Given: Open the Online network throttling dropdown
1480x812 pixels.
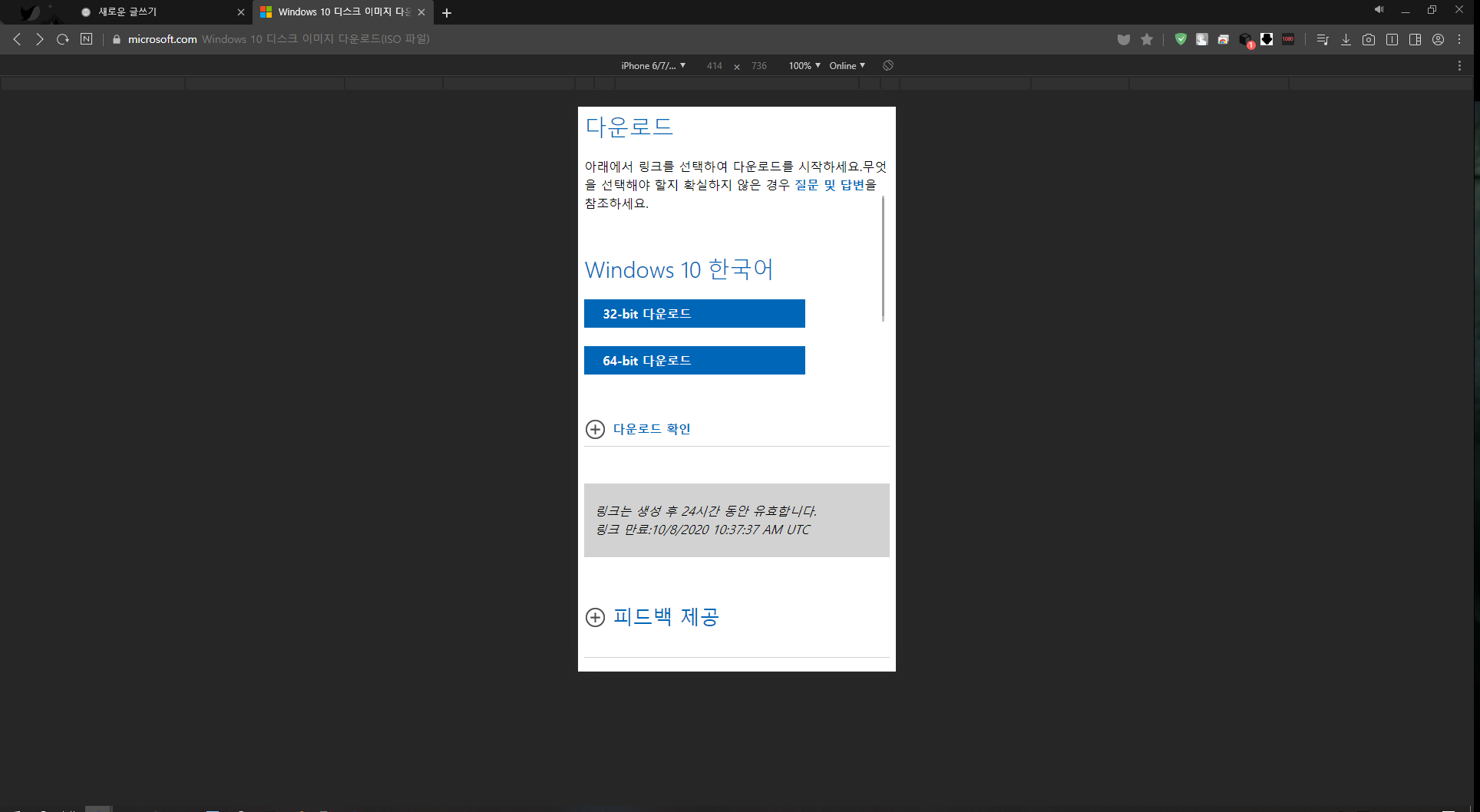Looking at the screenshot, I should tap(847, 66).
